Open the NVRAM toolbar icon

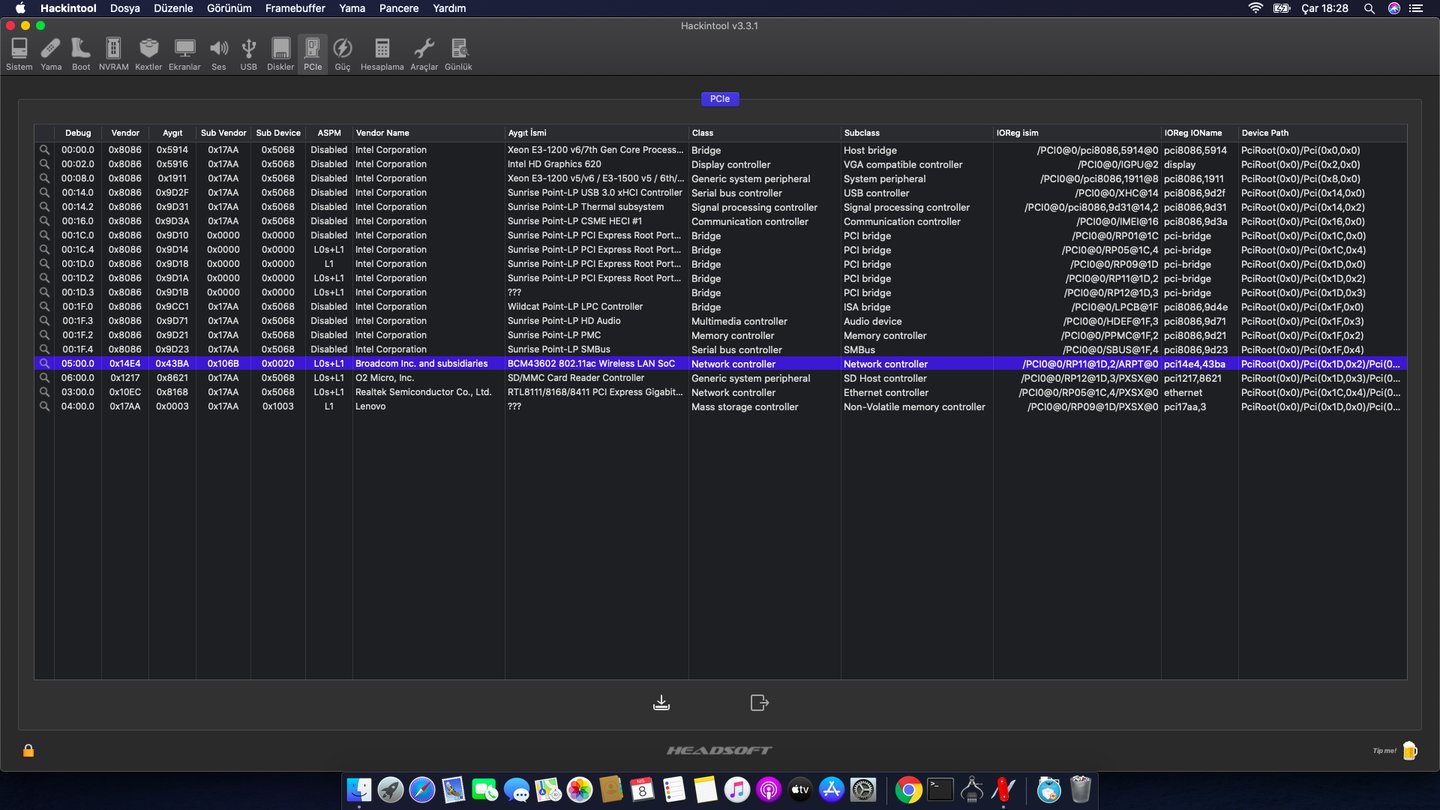click(x=113, y=54)
